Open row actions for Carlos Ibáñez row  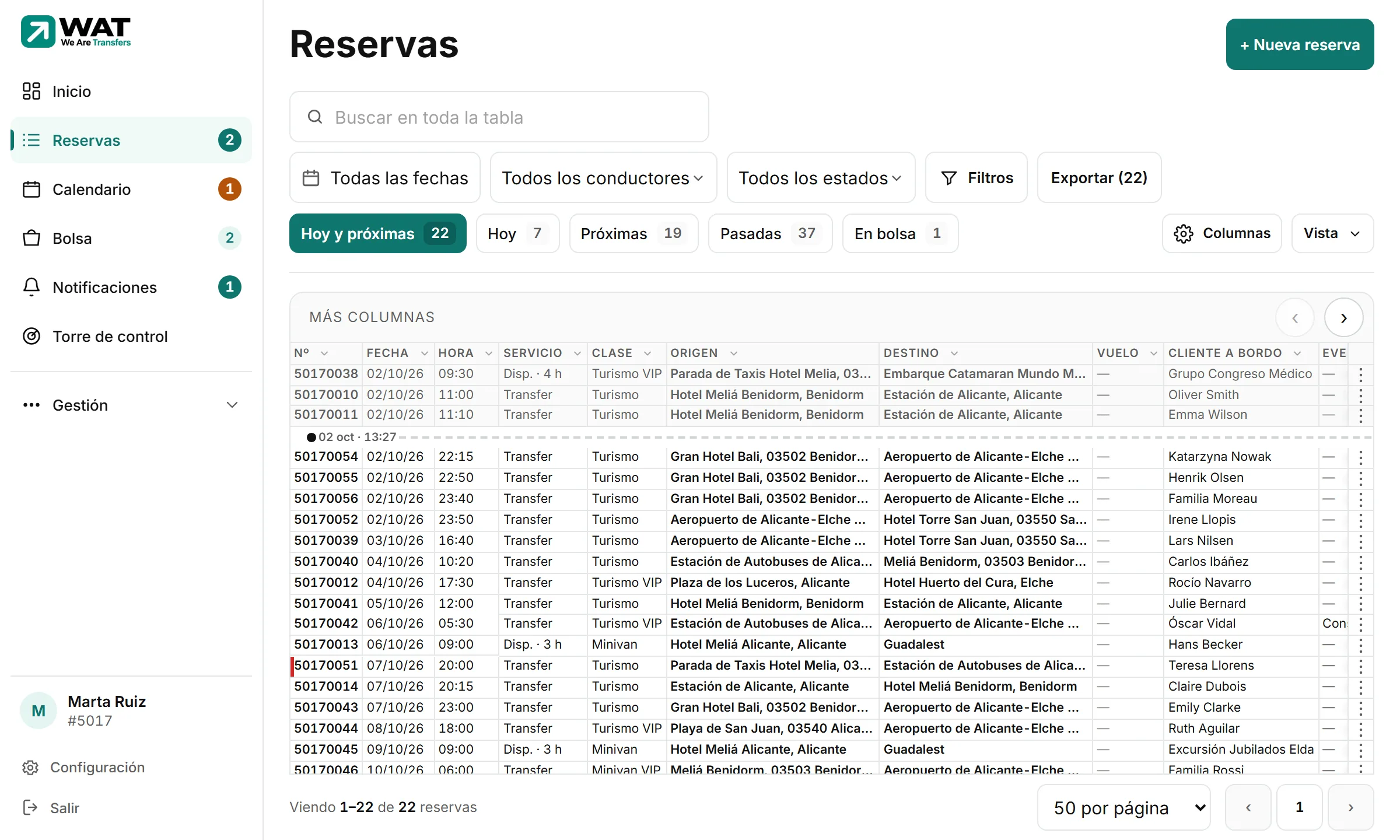[x=1361, y=562]
